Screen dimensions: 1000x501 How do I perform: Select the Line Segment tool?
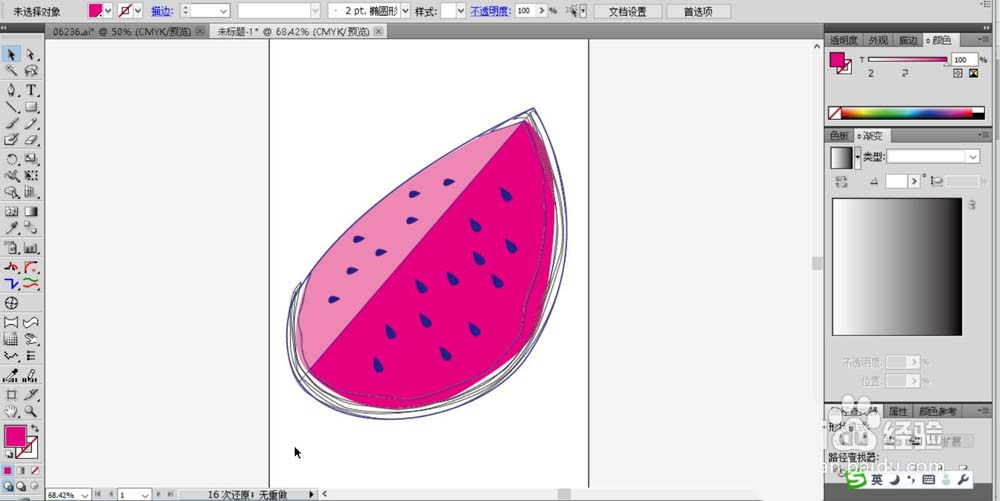click(11, 107)
